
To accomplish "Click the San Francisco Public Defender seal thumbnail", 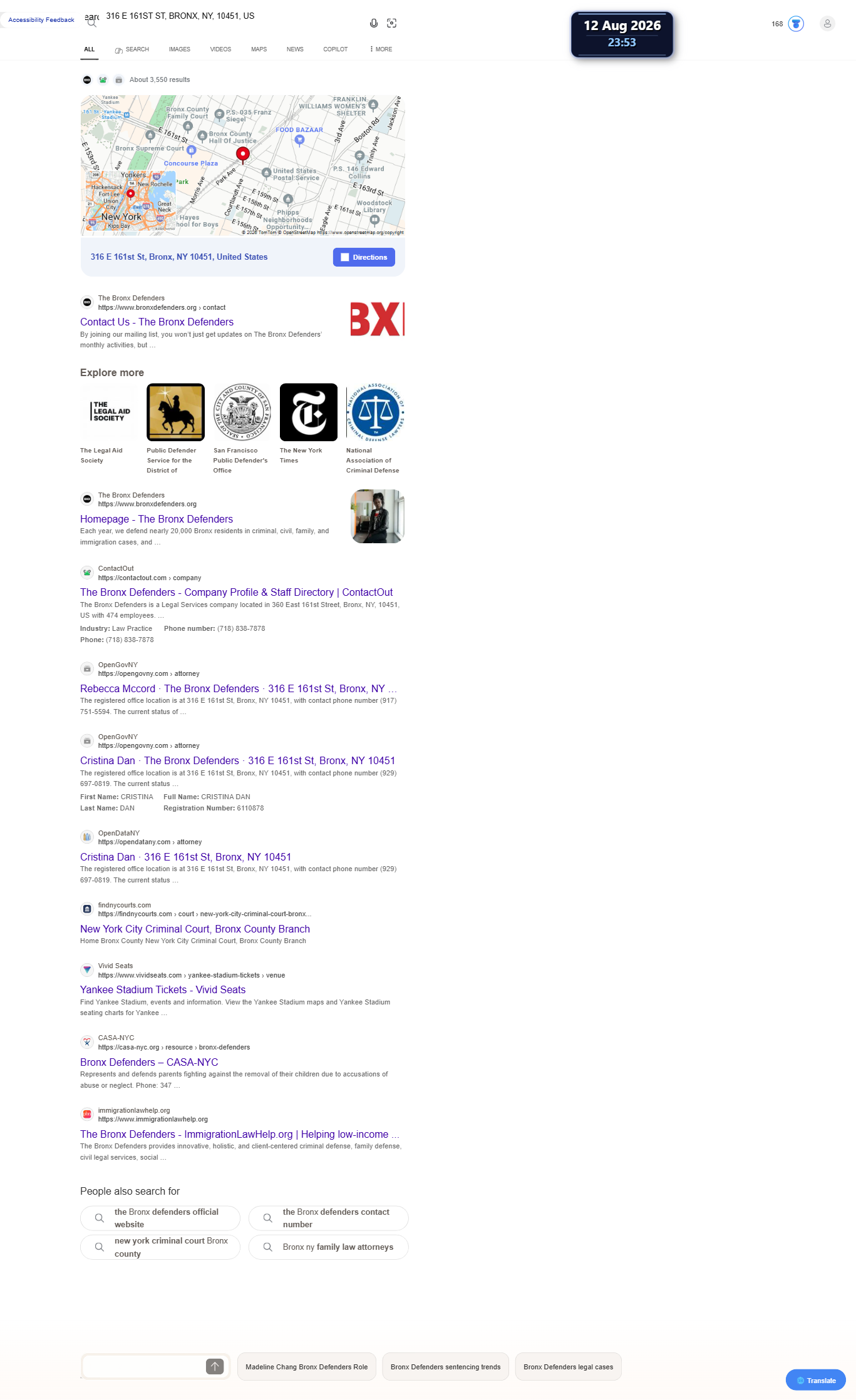I will tap(242, 412).
